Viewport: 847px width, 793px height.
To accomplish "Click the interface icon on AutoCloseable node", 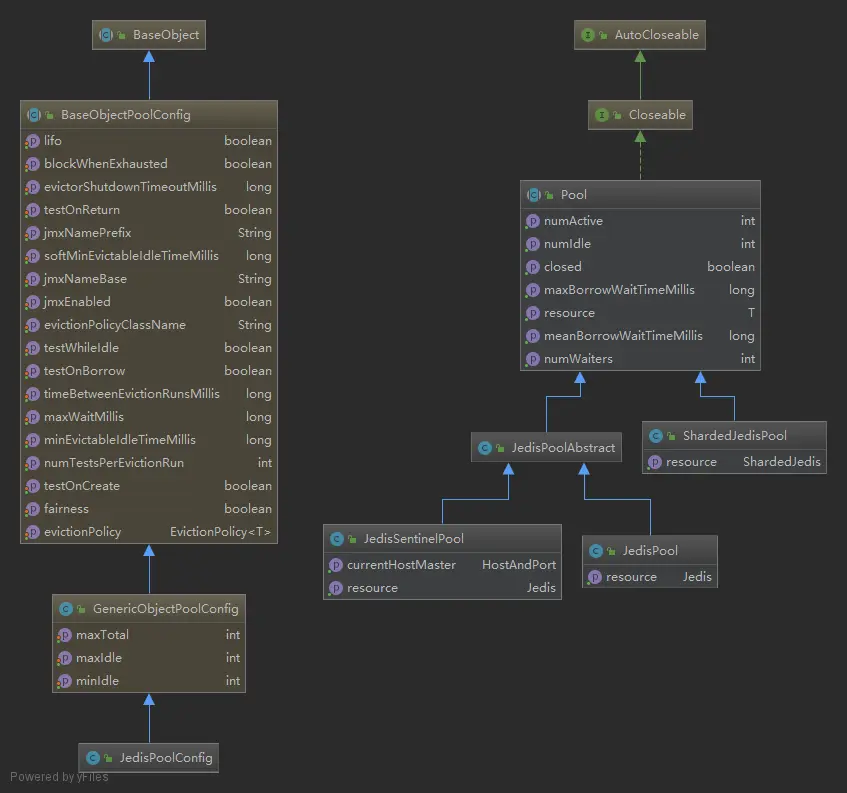I will (x=588, y=35).
